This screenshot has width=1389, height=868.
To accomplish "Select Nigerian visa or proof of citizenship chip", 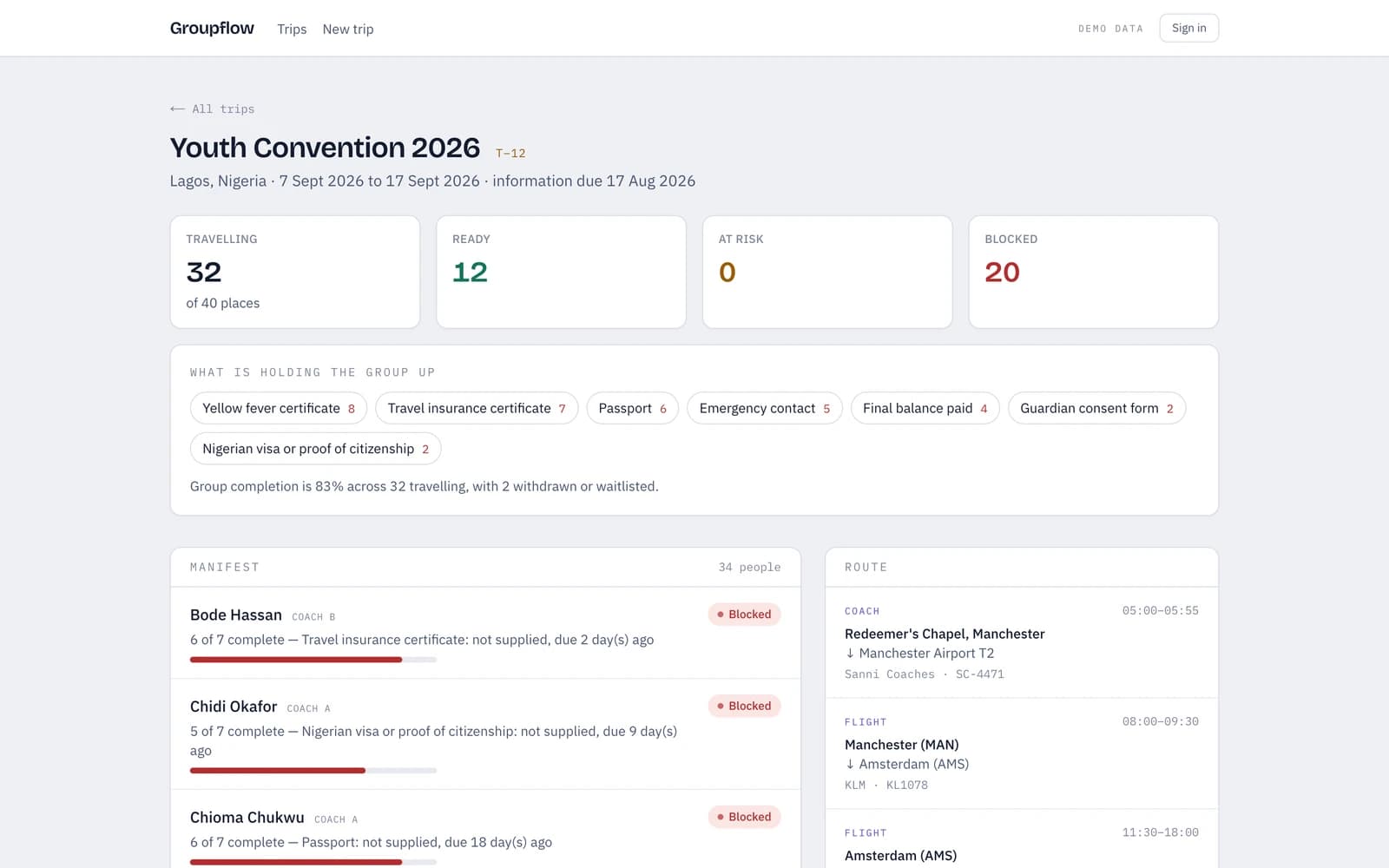I will tap(315, 449).
